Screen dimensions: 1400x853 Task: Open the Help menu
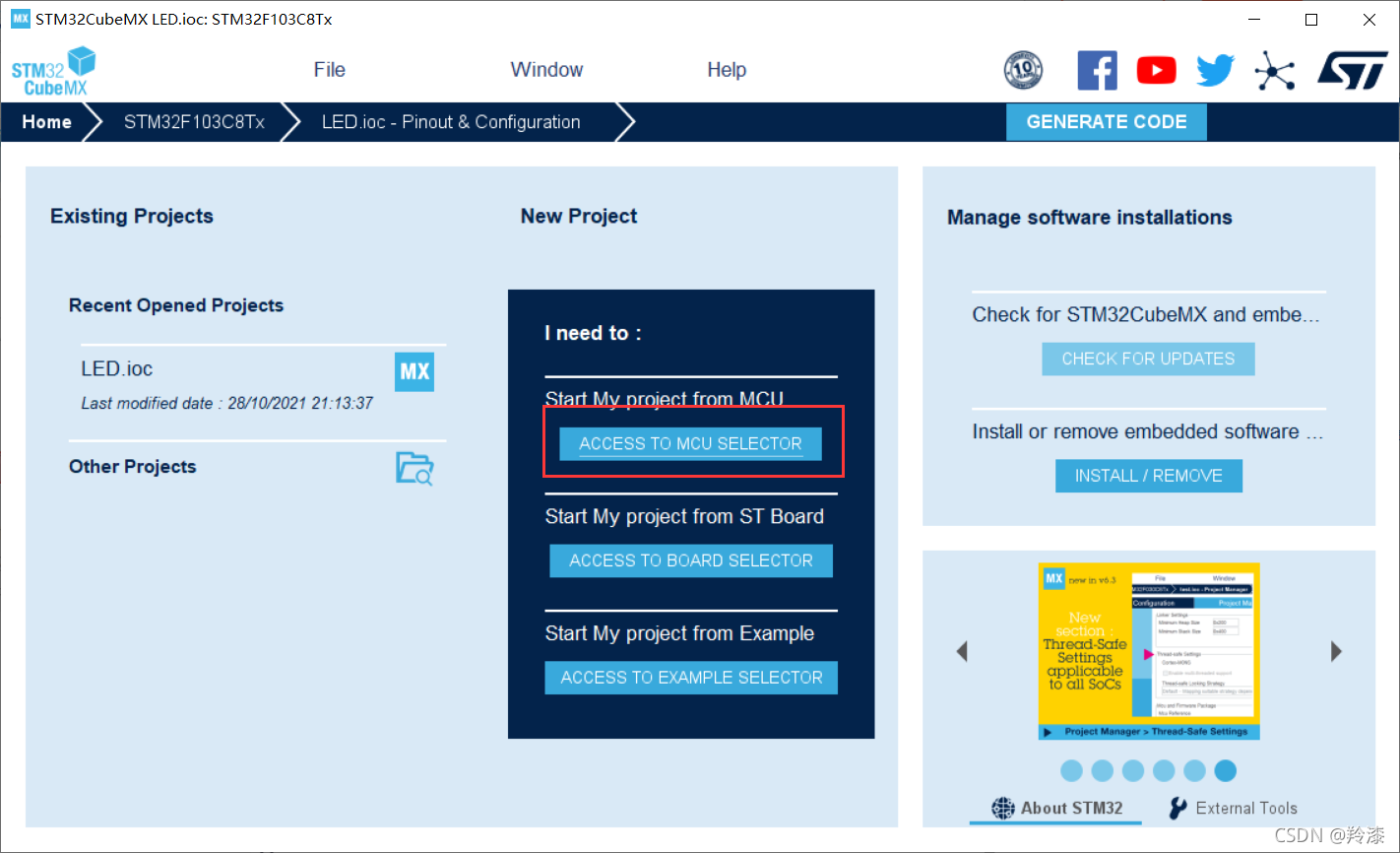(x=727, y=70)
